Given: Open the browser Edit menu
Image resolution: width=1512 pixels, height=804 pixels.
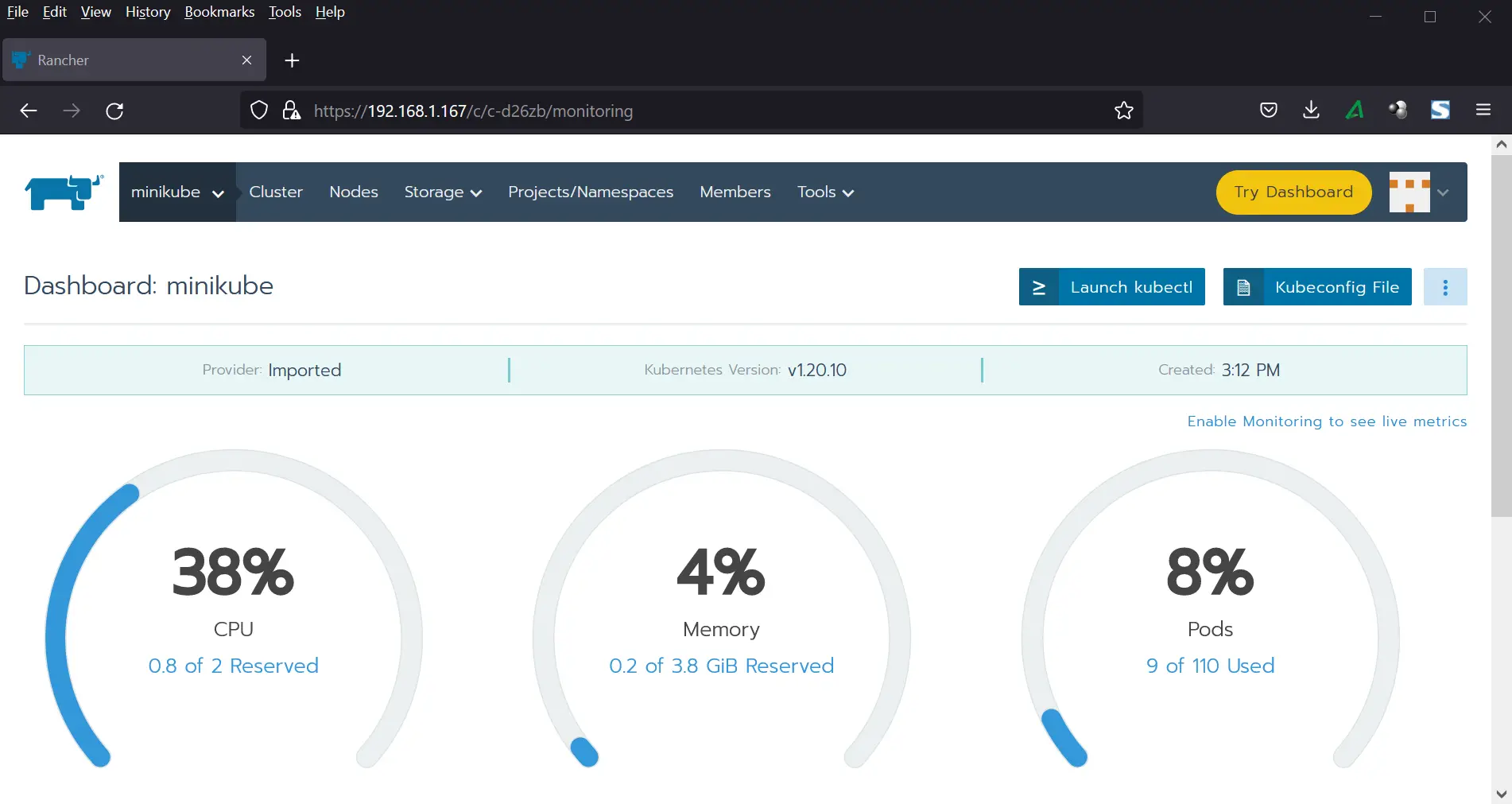Looking at the screenshot, I should (x=55, y=12).
